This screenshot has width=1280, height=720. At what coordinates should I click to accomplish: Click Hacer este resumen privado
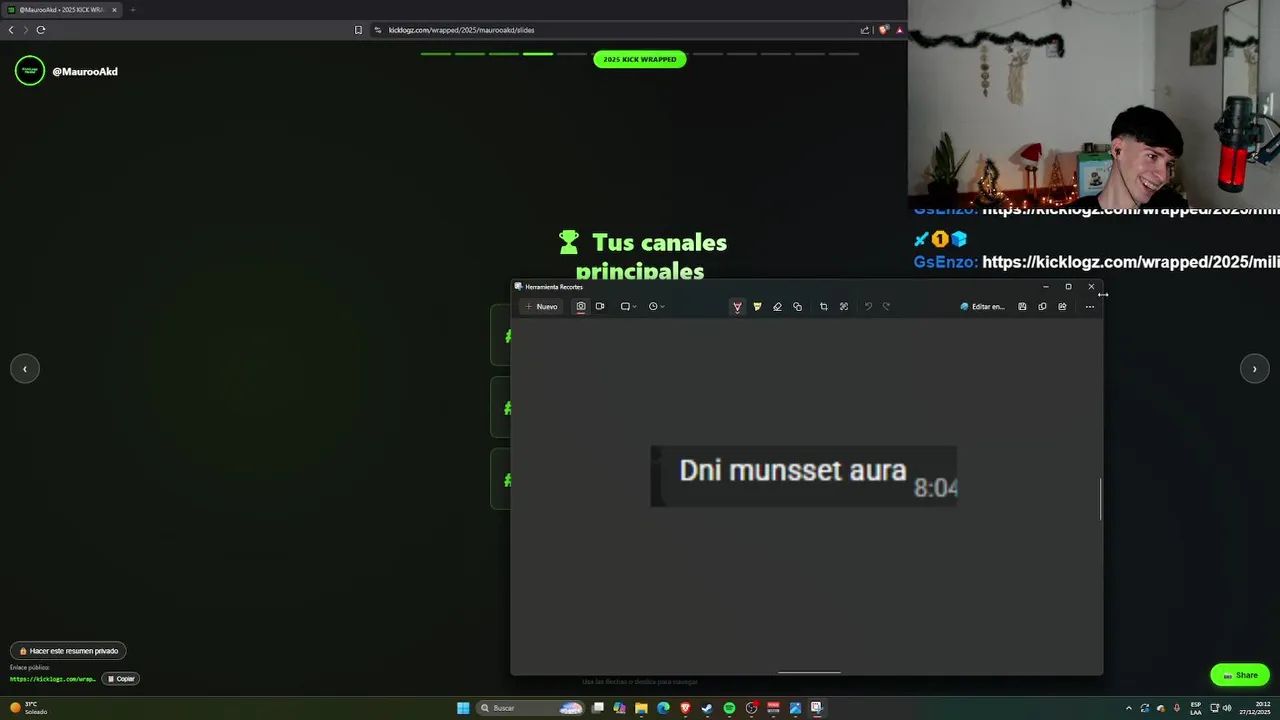click(68, 651)
